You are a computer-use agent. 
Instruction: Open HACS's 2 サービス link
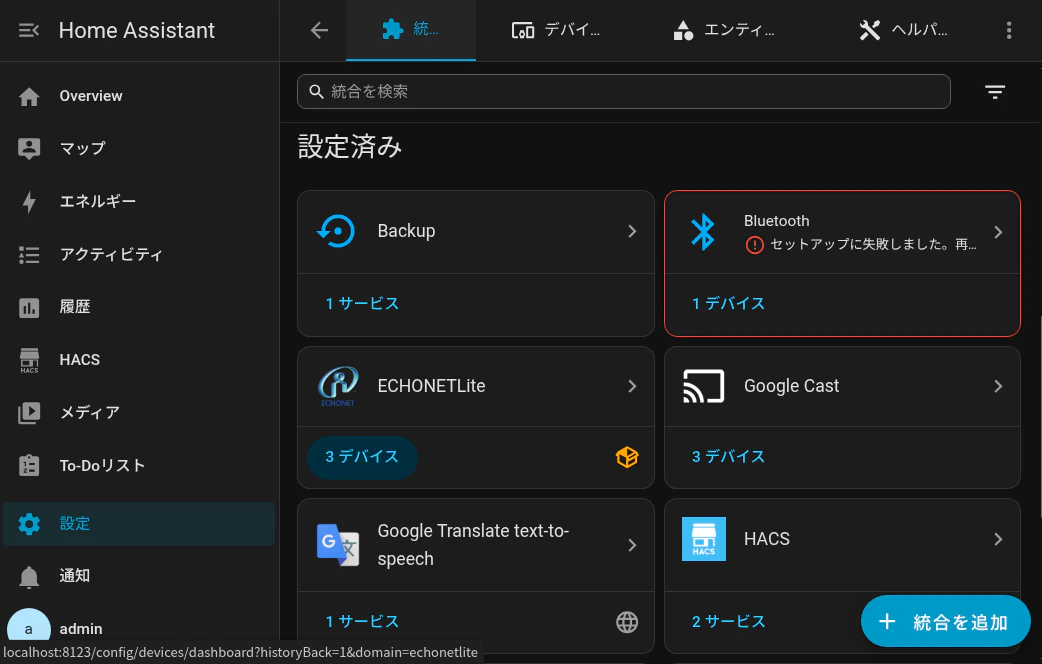[x=728, y=621]
